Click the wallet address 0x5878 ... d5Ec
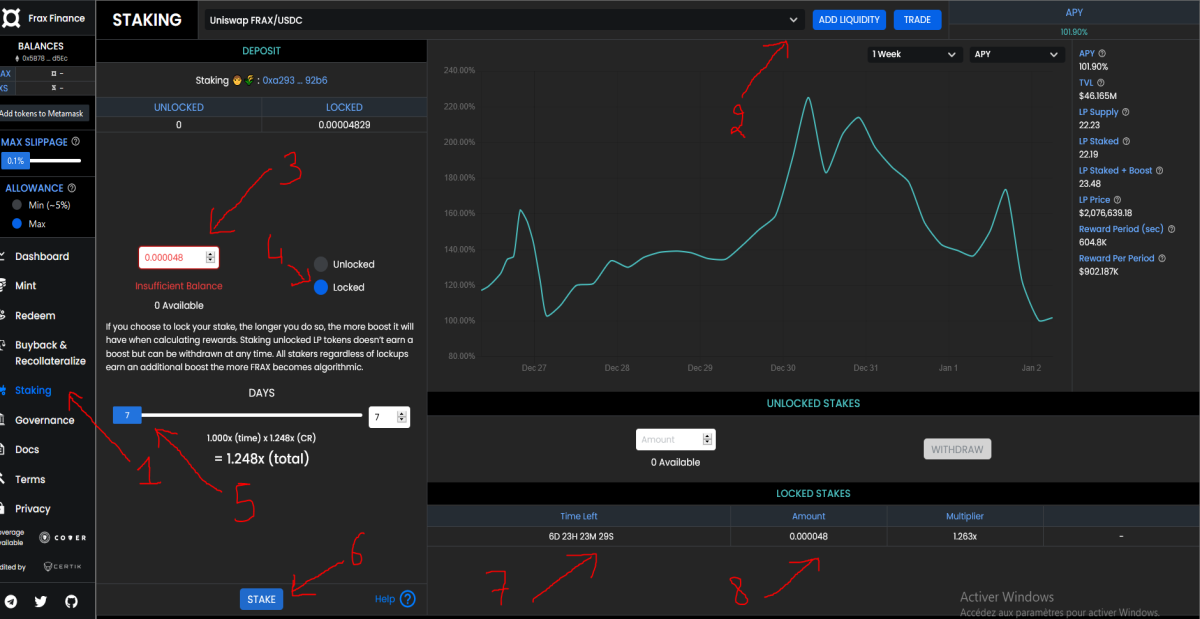The image size is (1200, 619). (x=47, y=58)
